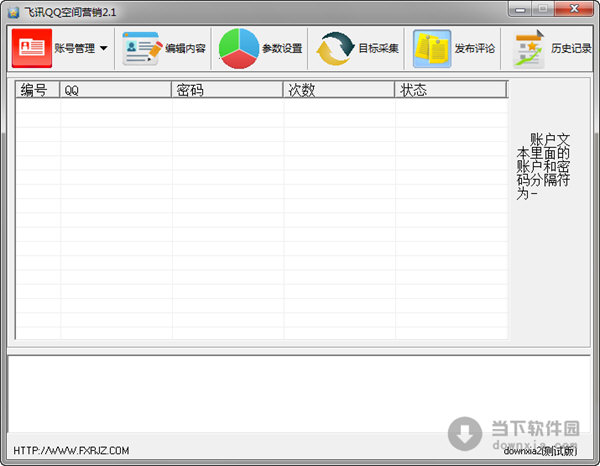Screen dimensions: 600x466
Task: Click the 账号管理 label
Action: [75, 48]
